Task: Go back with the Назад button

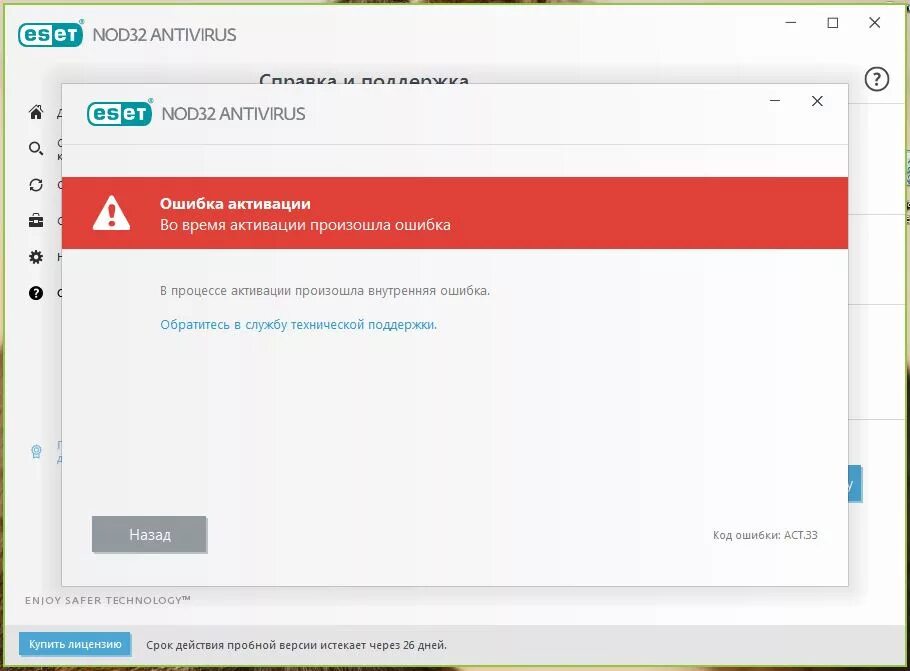Action: pyautogui.click(x=149, y=534)
